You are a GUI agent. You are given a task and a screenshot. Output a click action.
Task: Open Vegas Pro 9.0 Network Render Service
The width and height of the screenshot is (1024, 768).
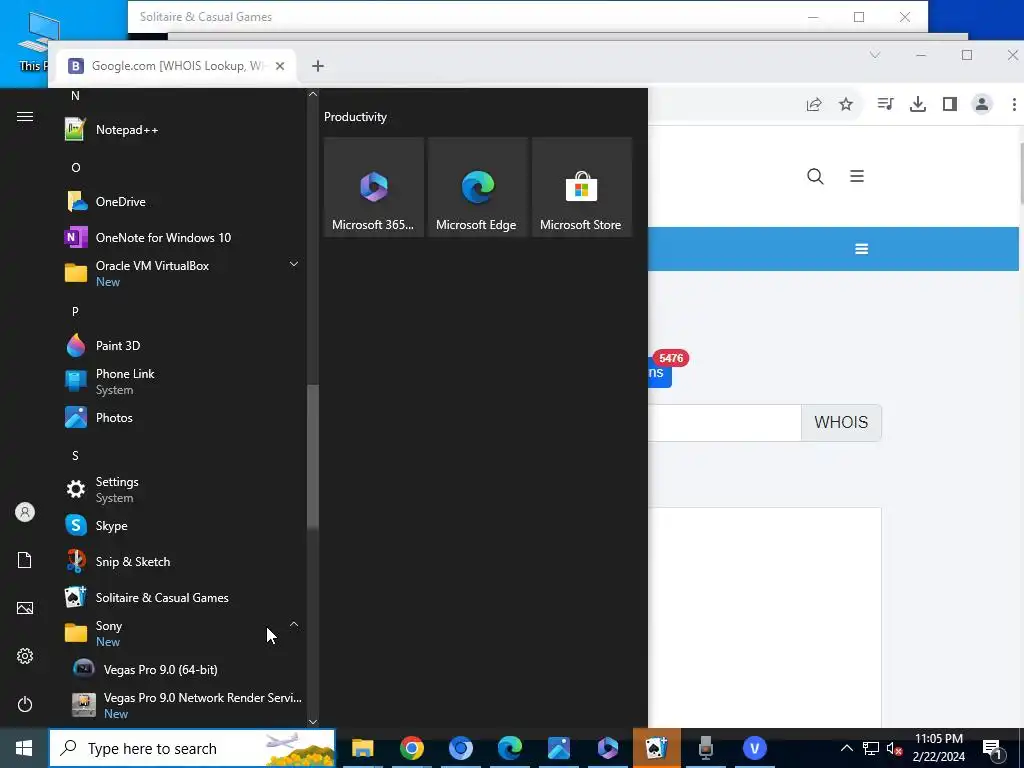pyautogui.click(x=183, y=705)
